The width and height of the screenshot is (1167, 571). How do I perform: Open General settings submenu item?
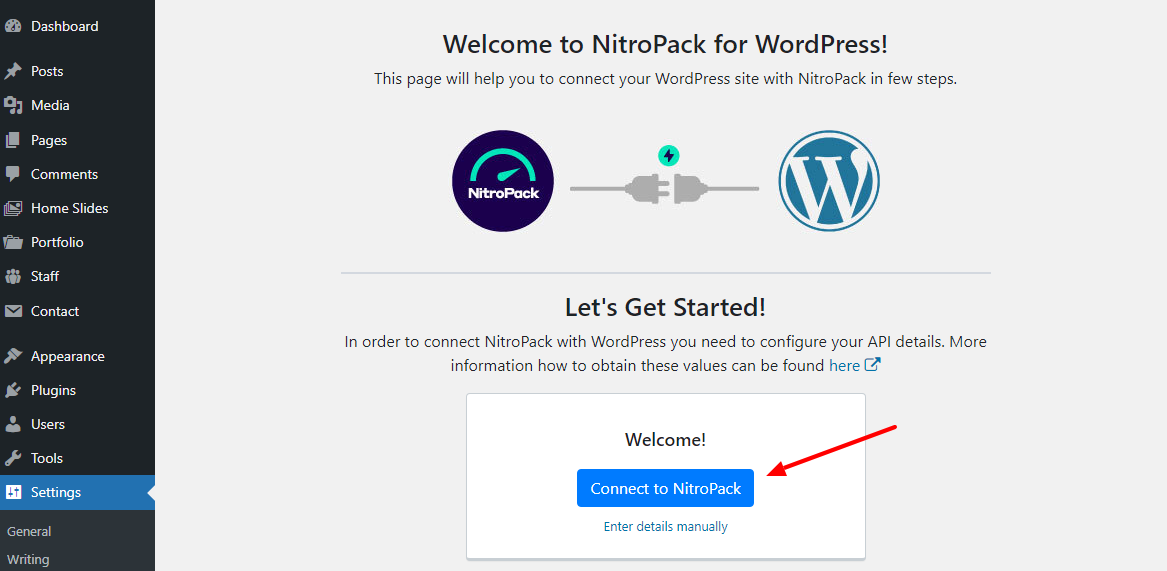pos(29,532)
